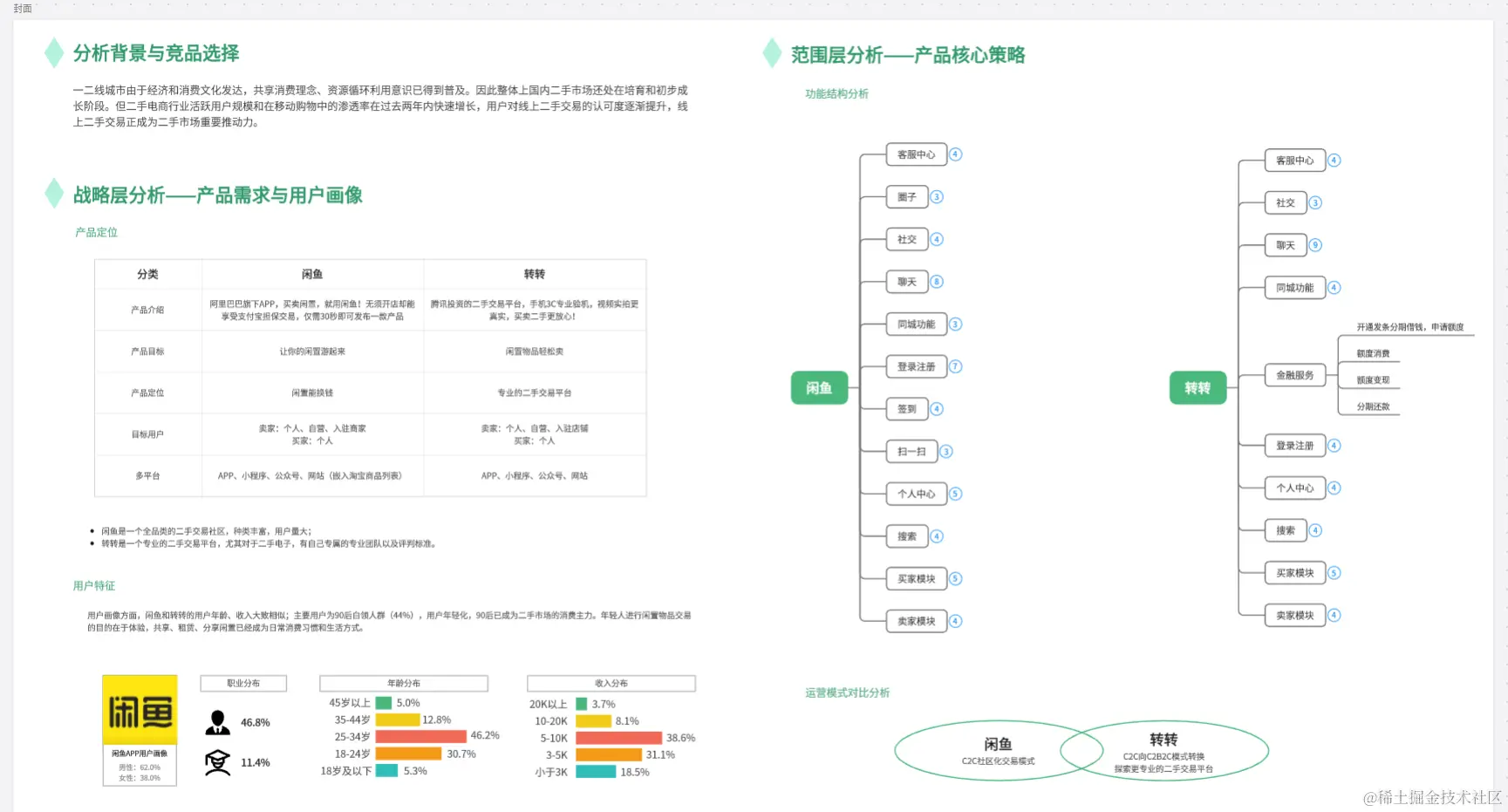The width and height of the screenshot is (1508, 812).
Task: Switch to the 封面 tab
Action: coord(22,9)
